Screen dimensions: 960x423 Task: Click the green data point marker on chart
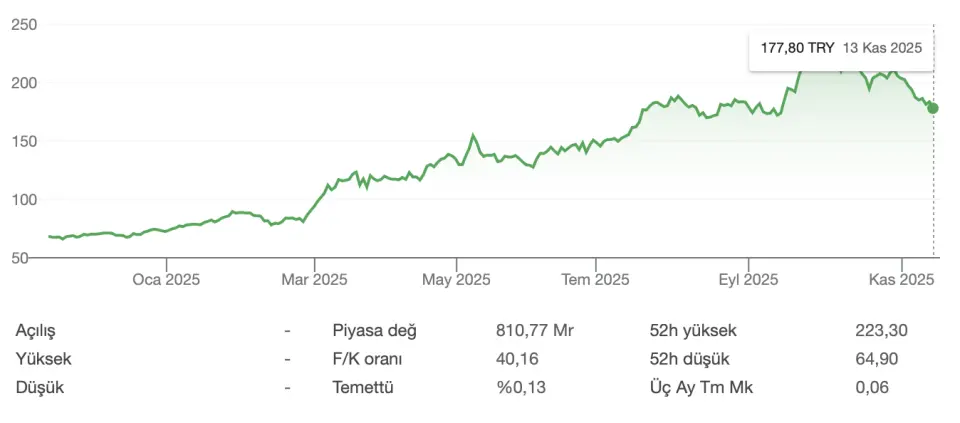pos(933,108)
